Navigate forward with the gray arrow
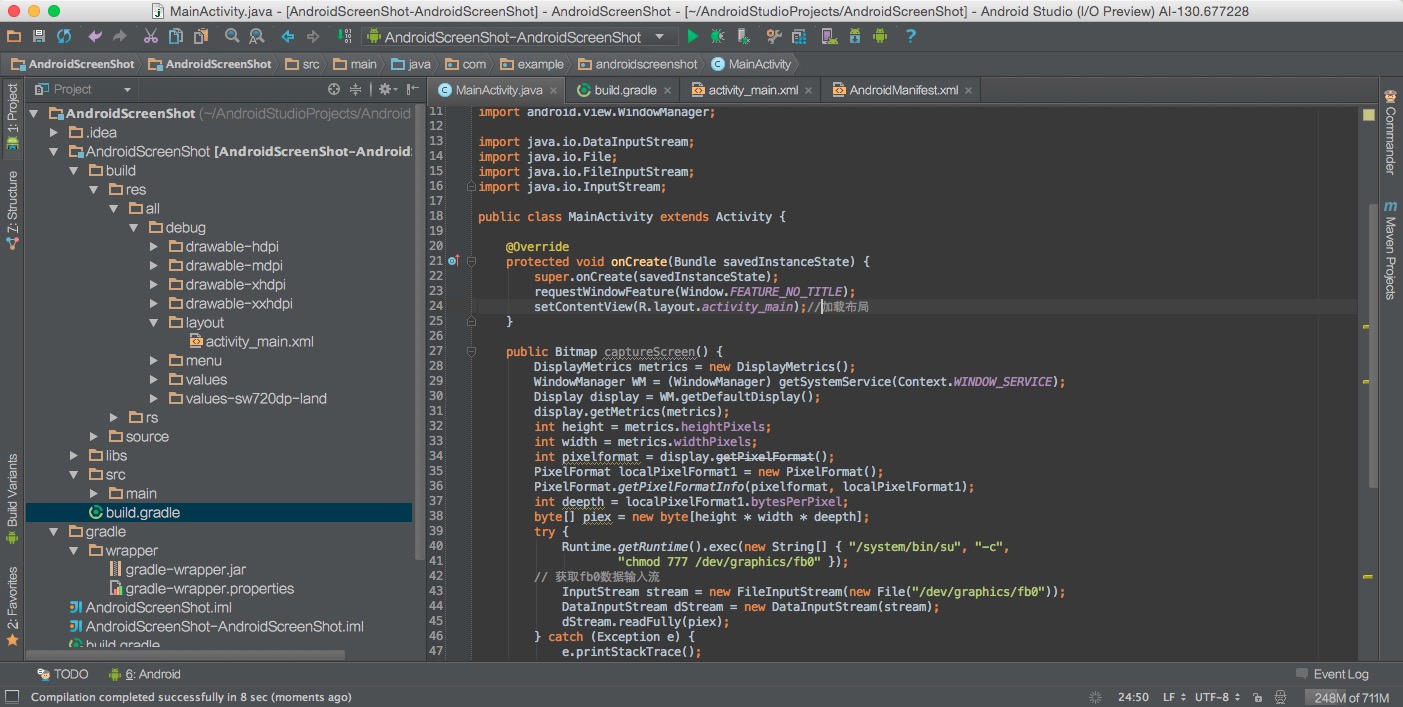This screenshot has width=1403, height=707. coord(313,36)
